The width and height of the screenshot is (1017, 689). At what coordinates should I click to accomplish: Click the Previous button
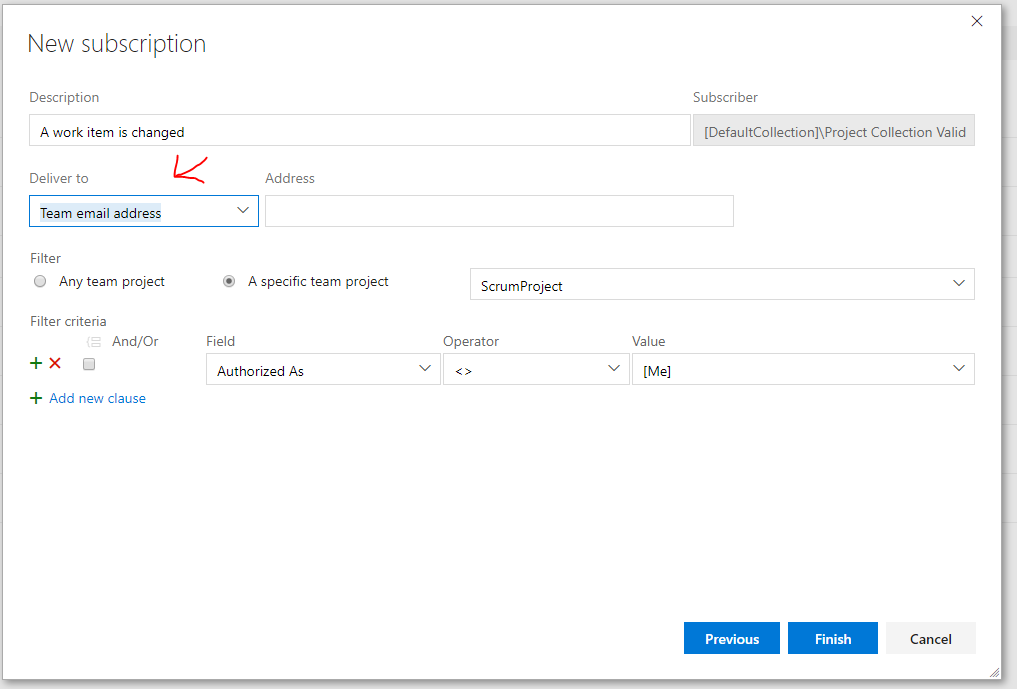click(732, 639)
